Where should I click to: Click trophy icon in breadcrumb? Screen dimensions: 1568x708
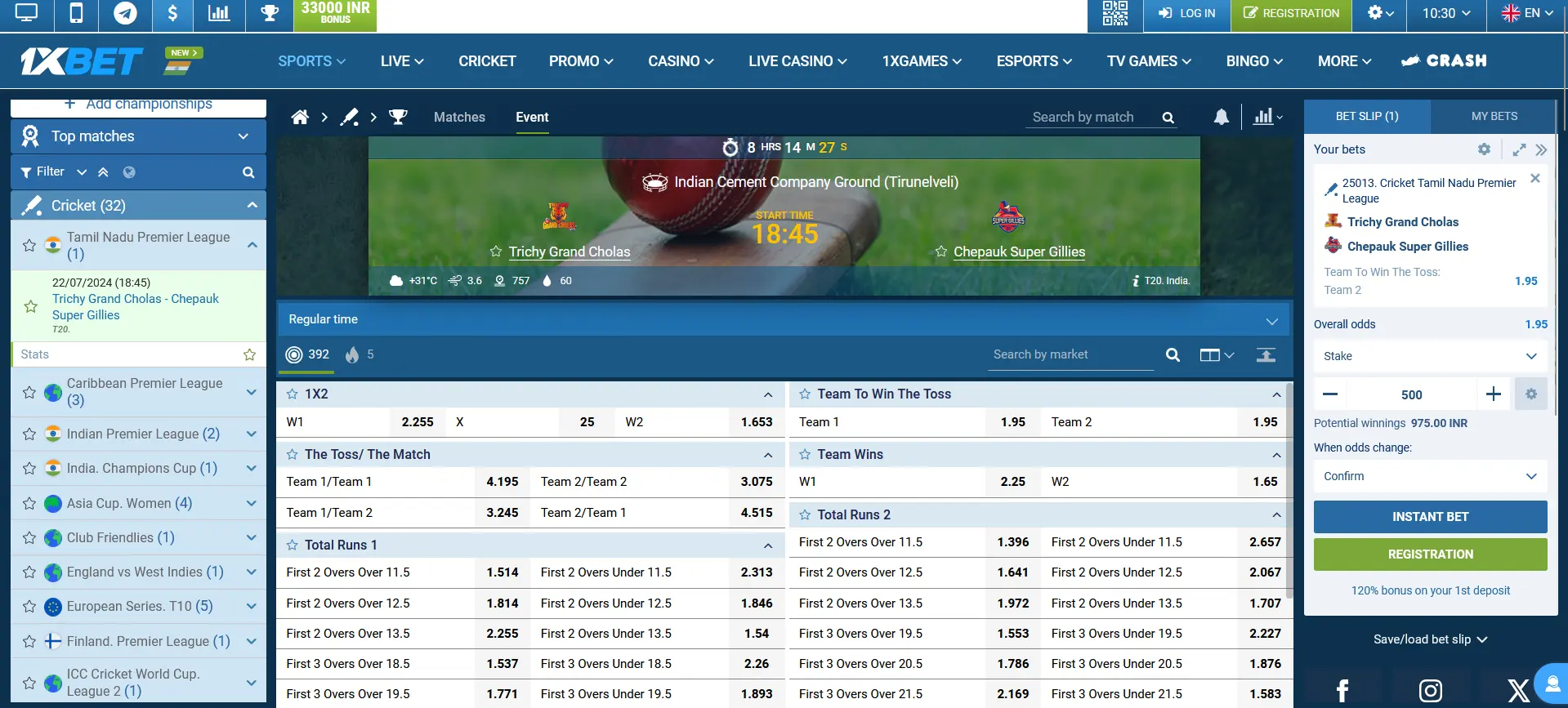click(398, 117)
